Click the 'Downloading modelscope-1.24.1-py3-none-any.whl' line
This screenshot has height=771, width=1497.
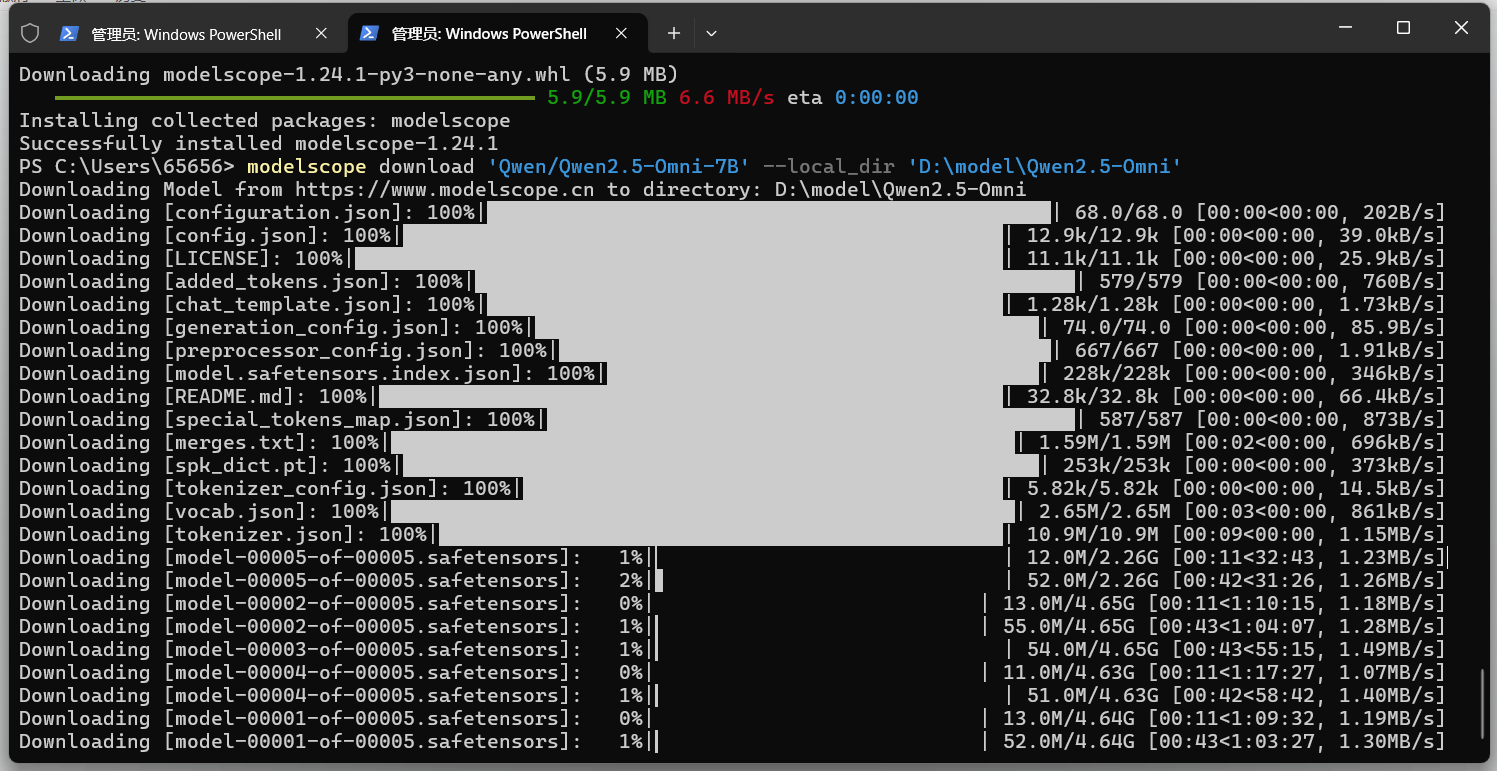tap(348, 74)
